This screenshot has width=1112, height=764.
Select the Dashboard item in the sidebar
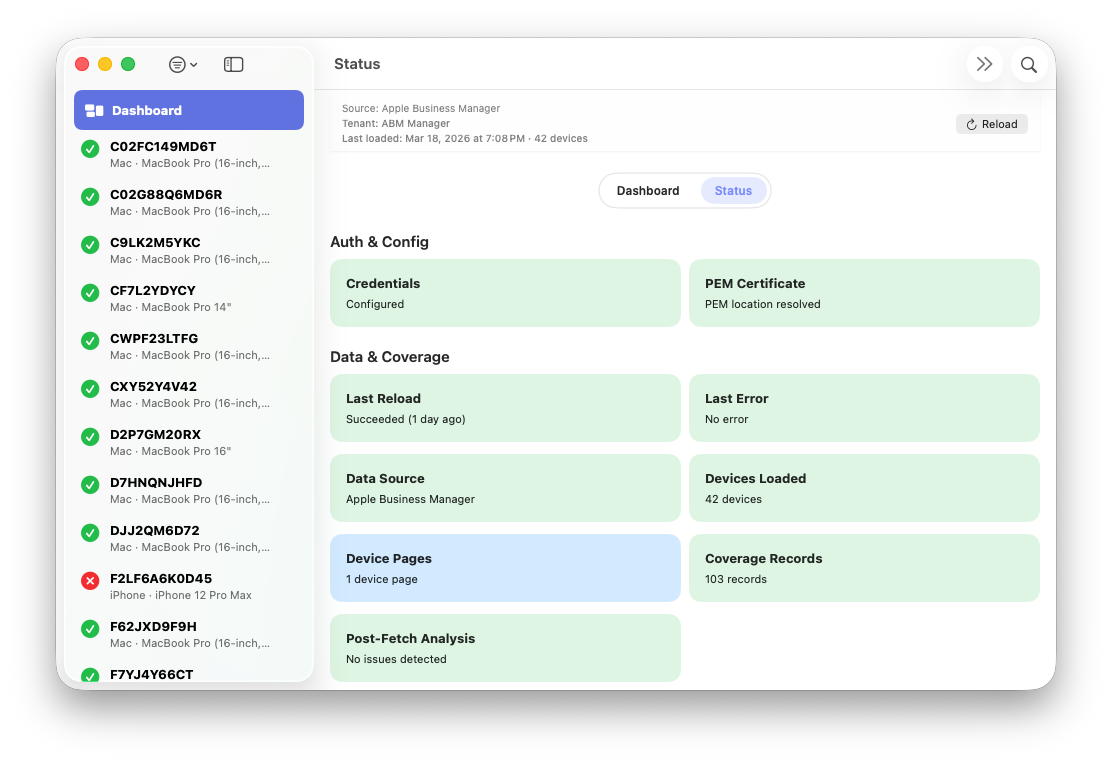(147, 110)
